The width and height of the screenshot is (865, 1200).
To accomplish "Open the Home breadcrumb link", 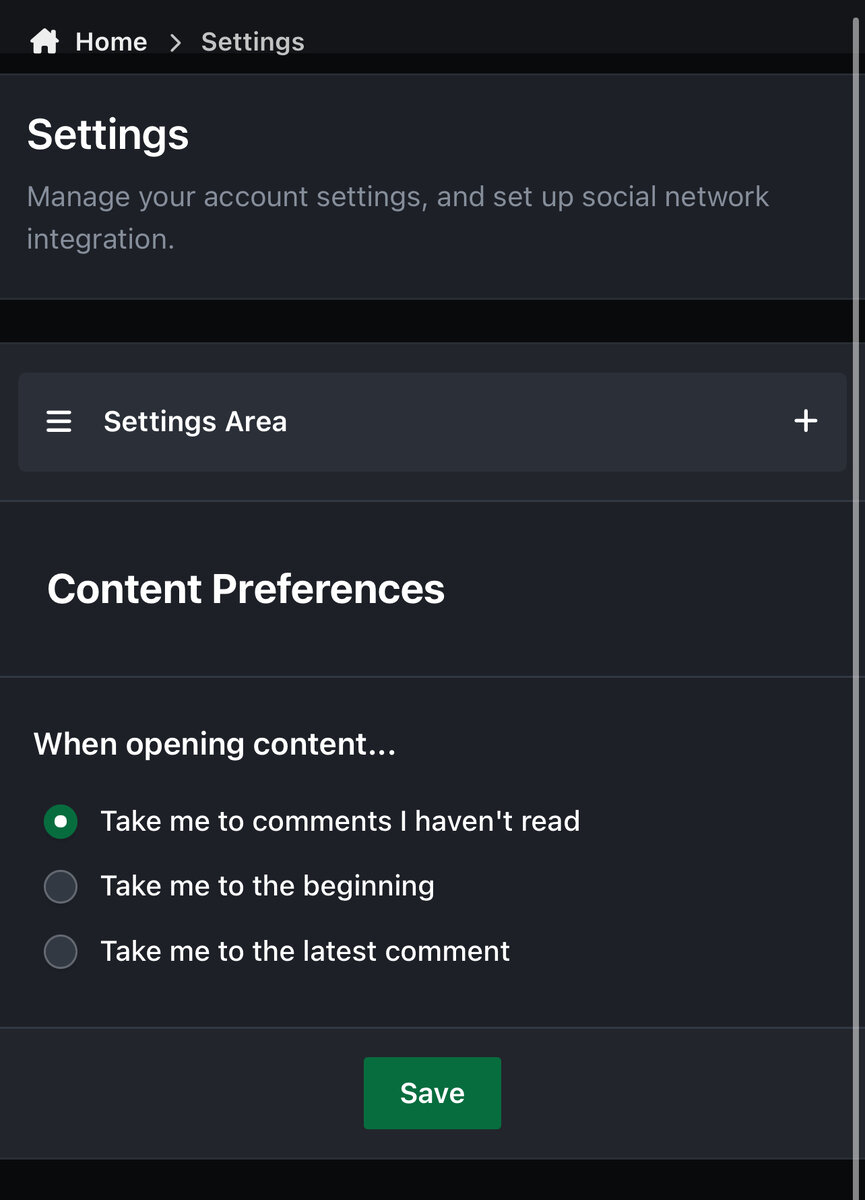I will tap(111, 42).
